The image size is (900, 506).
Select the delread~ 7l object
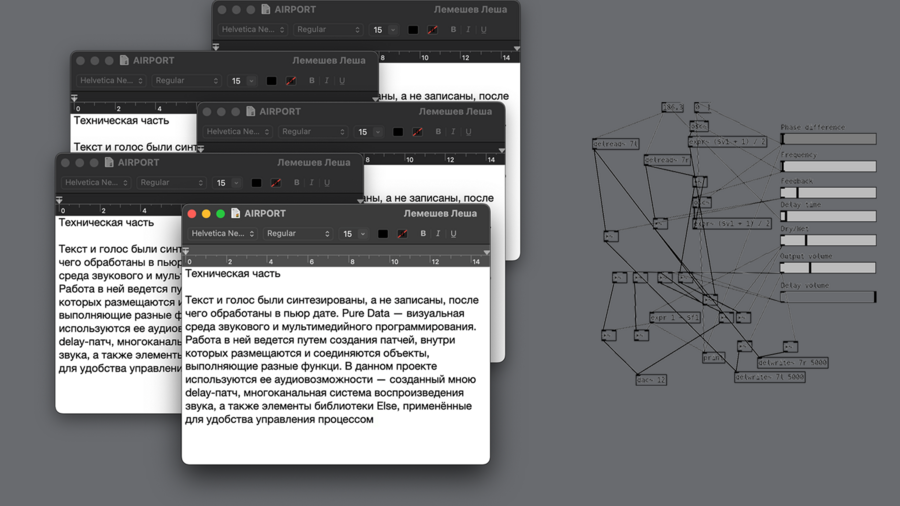pos(615,144)
